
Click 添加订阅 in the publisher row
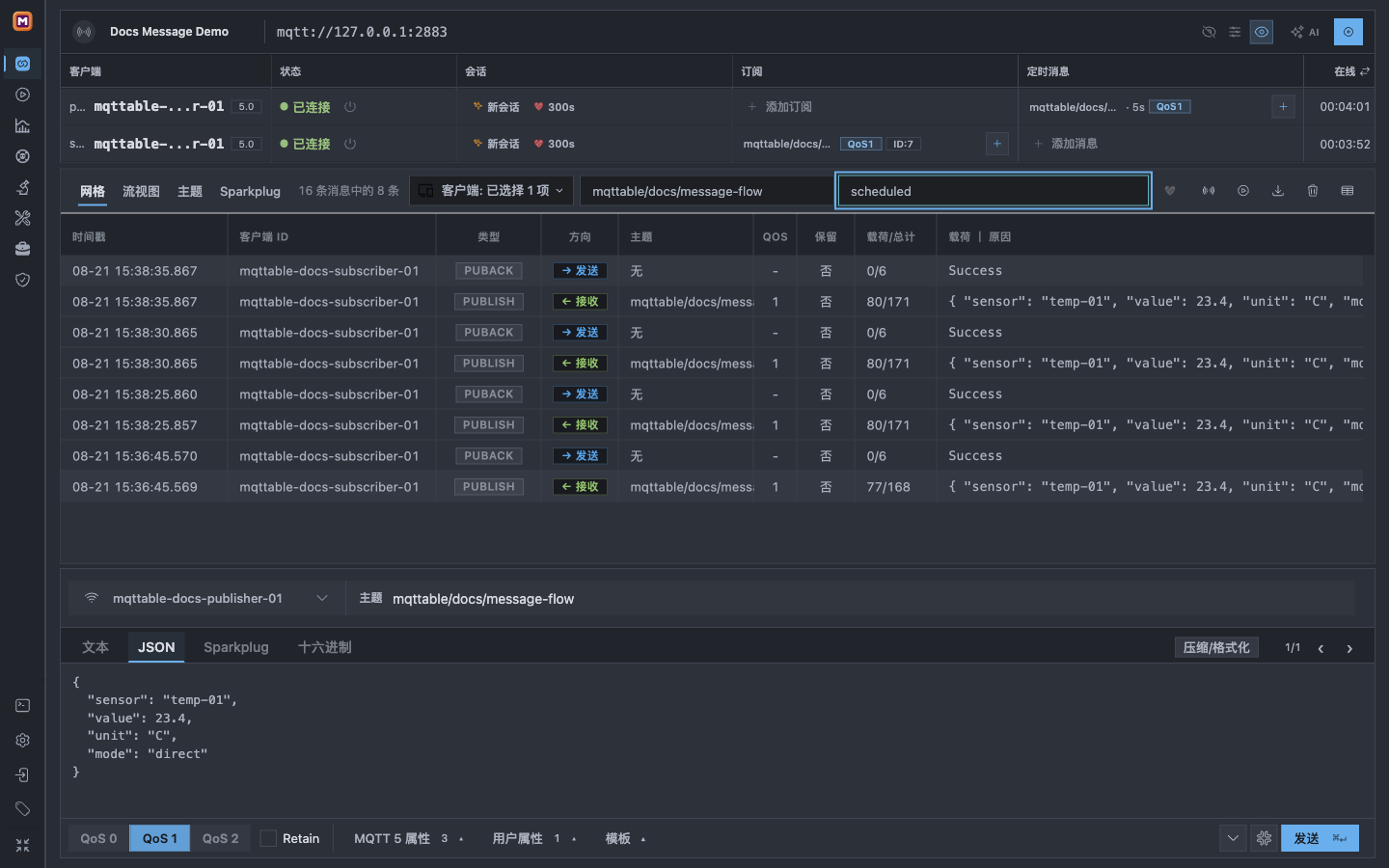tap(780, 107)
